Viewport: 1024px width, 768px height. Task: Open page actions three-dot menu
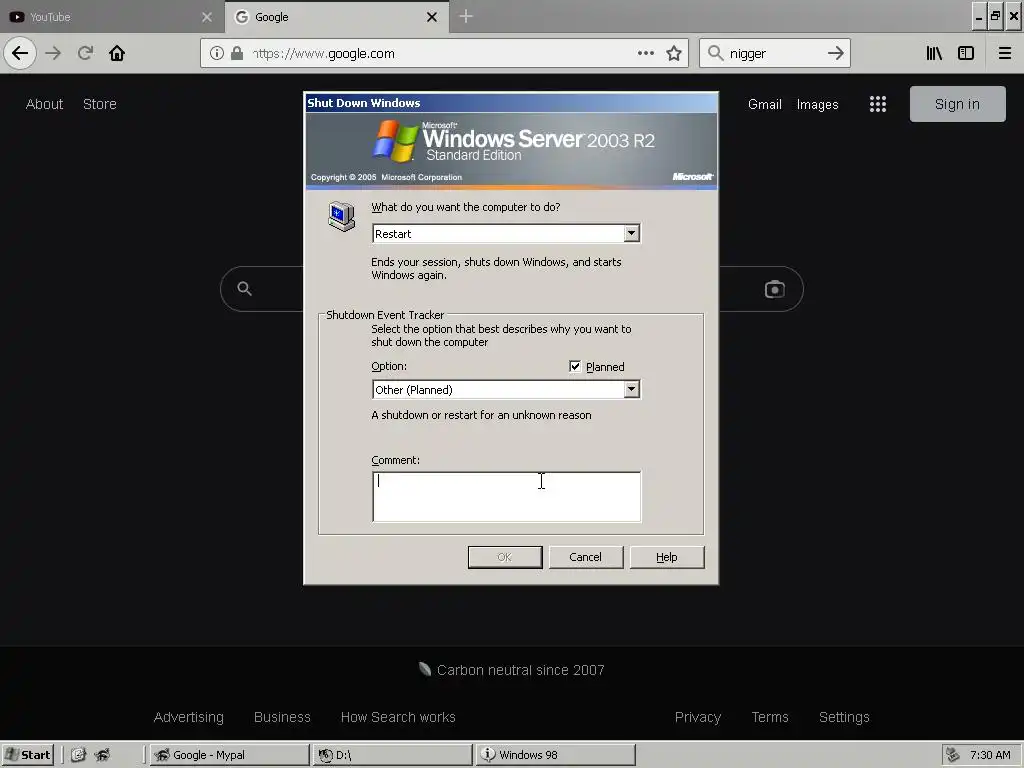pos(646,53)
